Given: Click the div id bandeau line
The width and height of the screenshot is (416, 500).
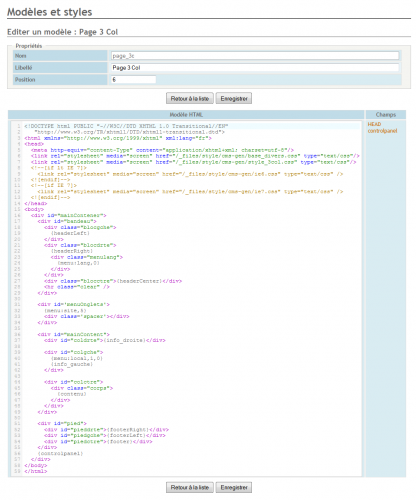Looking at the screenshot, I should point(67,221).
